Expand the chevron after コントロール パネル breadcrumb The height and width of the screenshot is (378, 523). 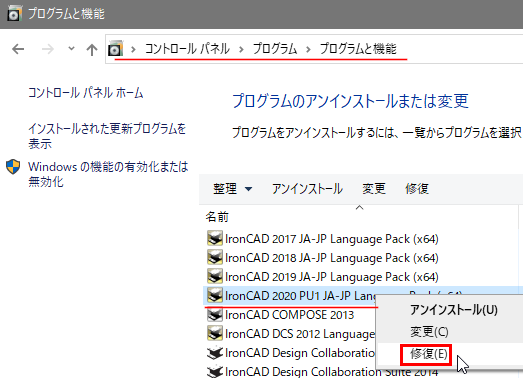click(241, 49)
